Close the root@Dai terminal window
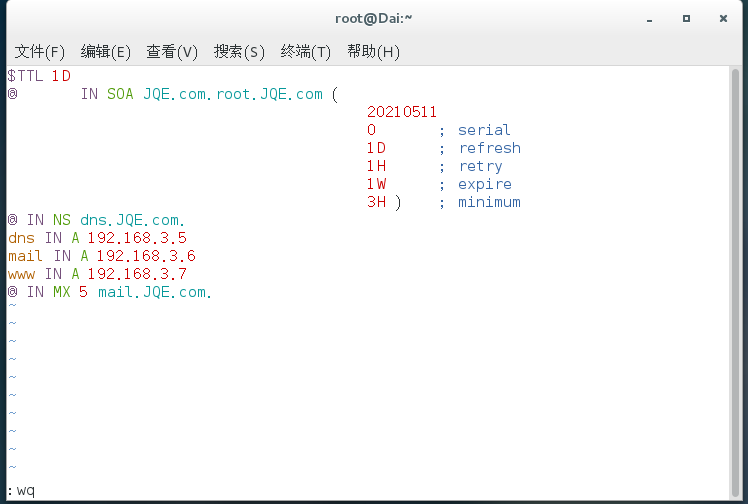This screenshot has width=748, height=504. click(x=723, y=19)
